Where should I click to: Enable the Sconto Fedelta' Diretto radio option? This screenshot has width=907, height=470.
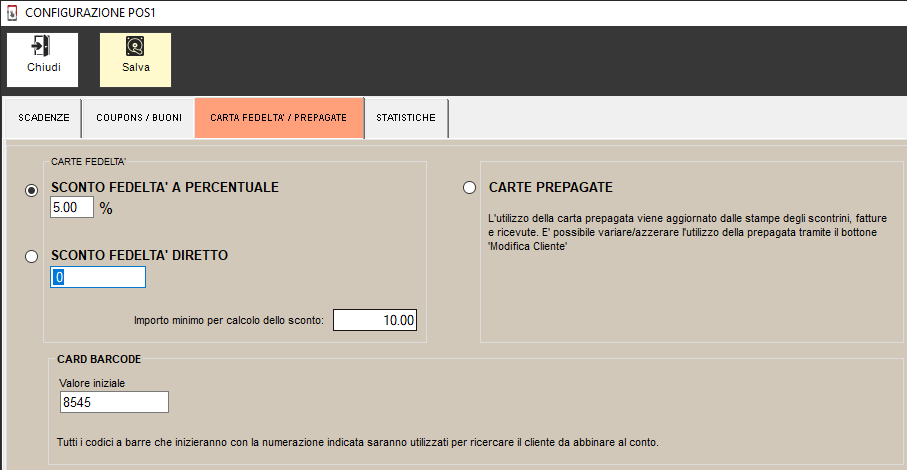pos(32,257)
